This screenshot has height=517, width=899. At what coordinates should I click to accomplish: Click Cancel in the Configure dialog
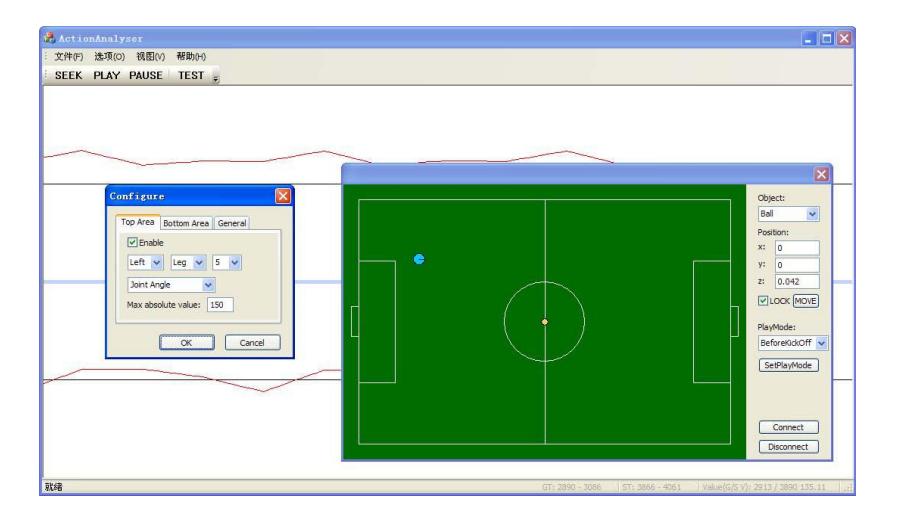pos(252,343)
